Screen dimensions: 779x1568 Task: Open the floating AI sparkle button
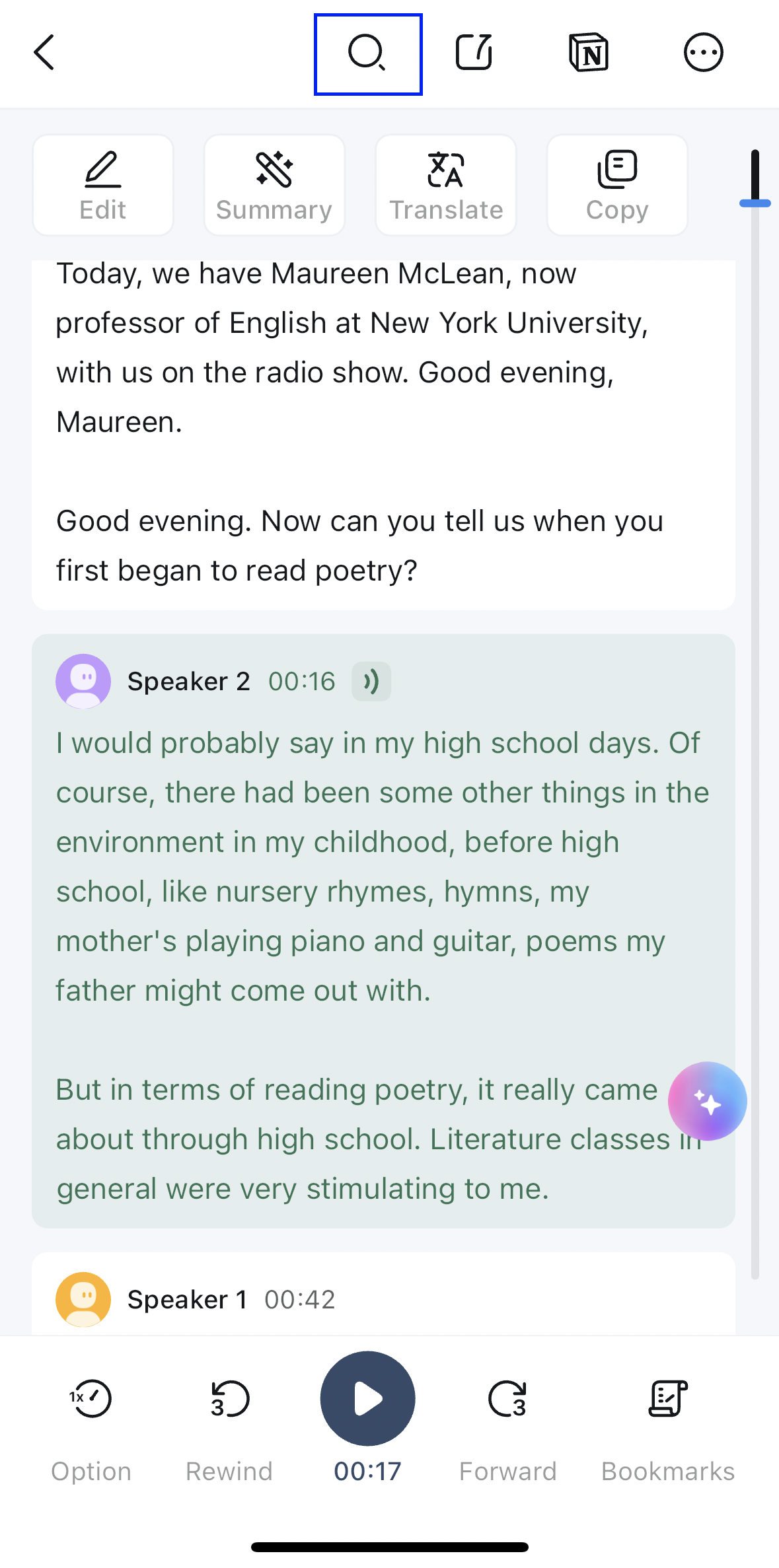(x=707, y=1102)
